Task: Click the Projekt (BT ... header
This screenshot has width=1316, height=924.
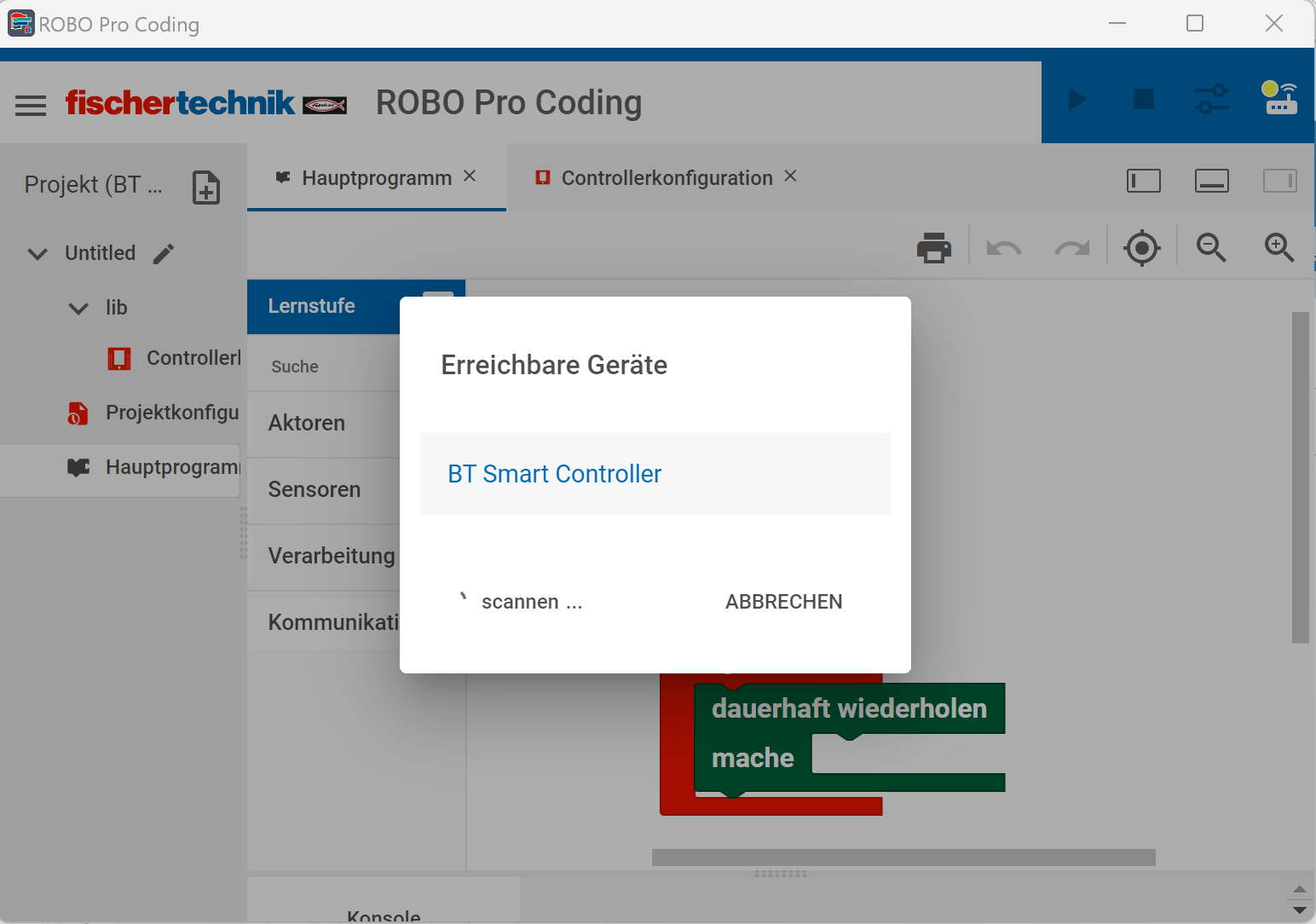Action: pyautogui.click(x=94, y=185)
